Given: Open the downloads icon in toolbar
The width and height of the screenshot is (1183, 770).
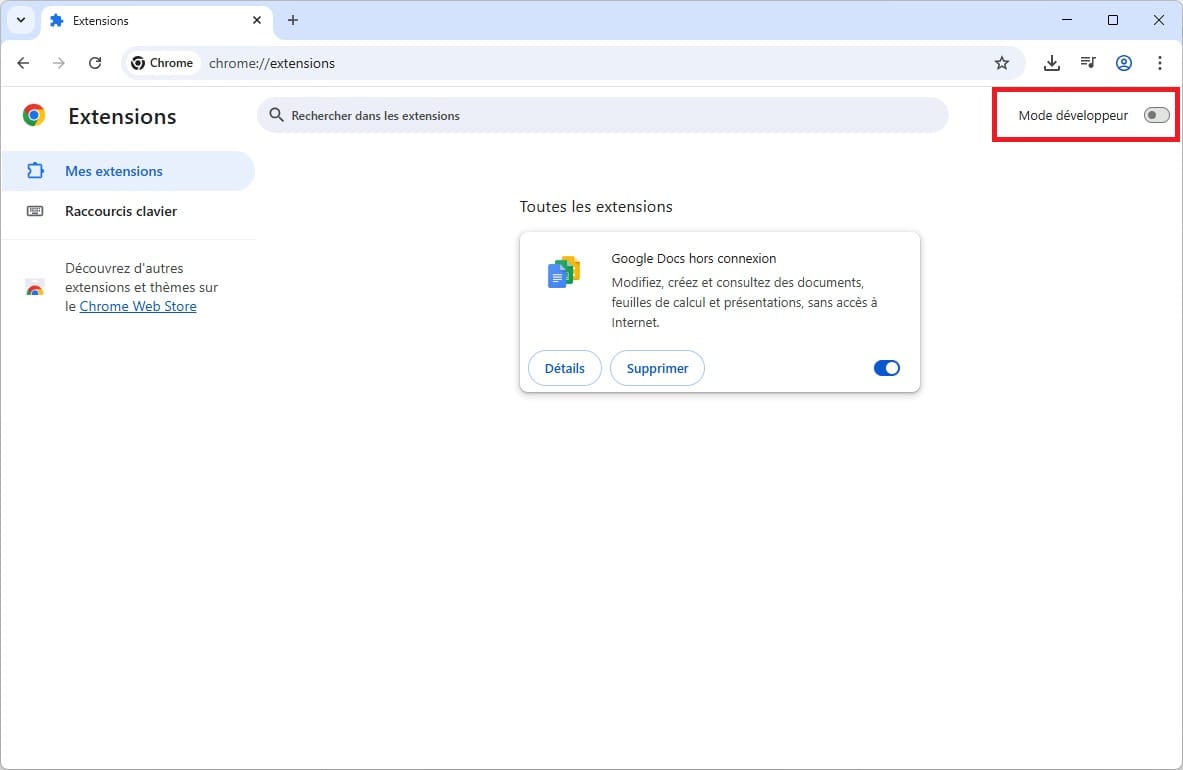Looking at the screenshot, I should (x=1052, y=63).
